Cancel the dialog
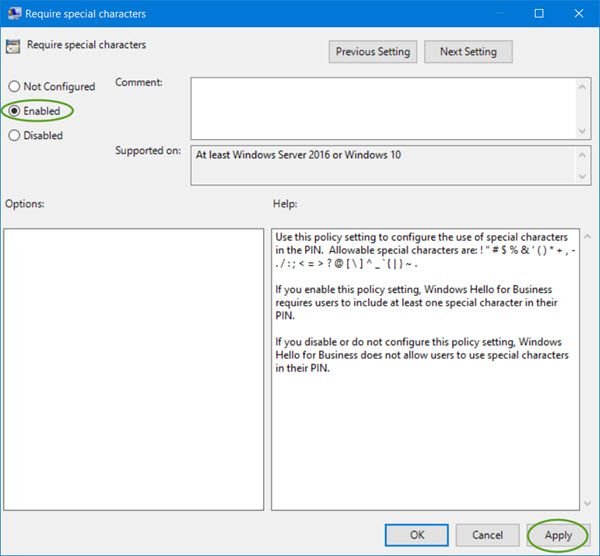 pos(488,535)
